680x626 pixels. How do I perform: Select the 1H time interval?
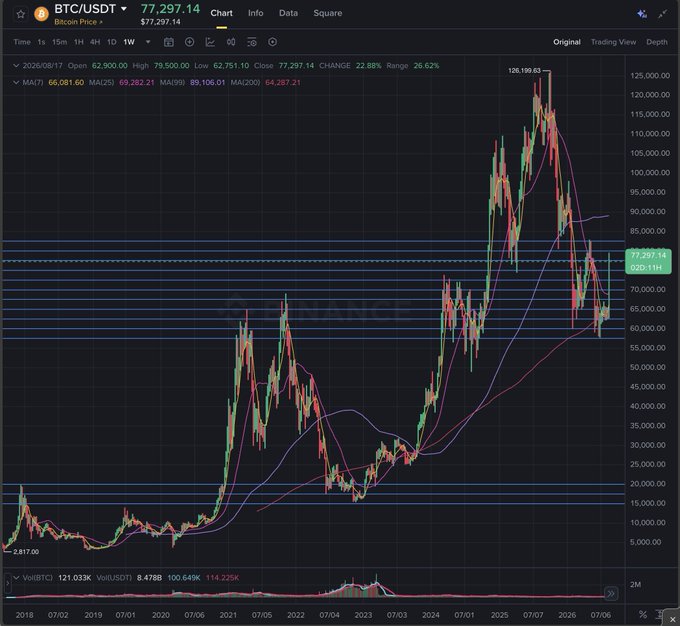[78, 42]
